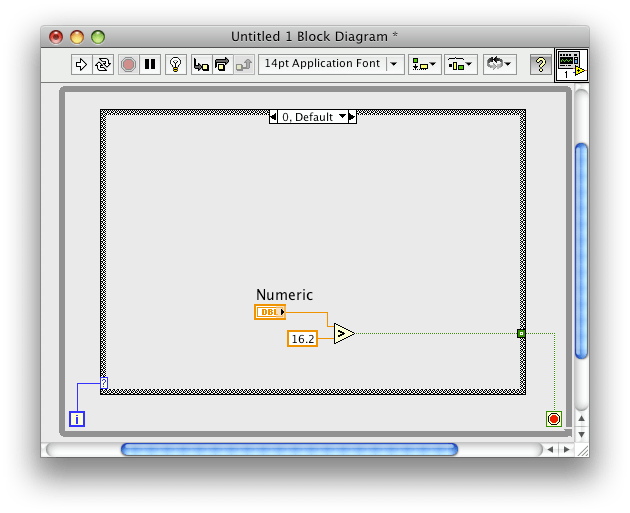
Task: Minimize window with yellow button
Action: [x=77, y=37]
